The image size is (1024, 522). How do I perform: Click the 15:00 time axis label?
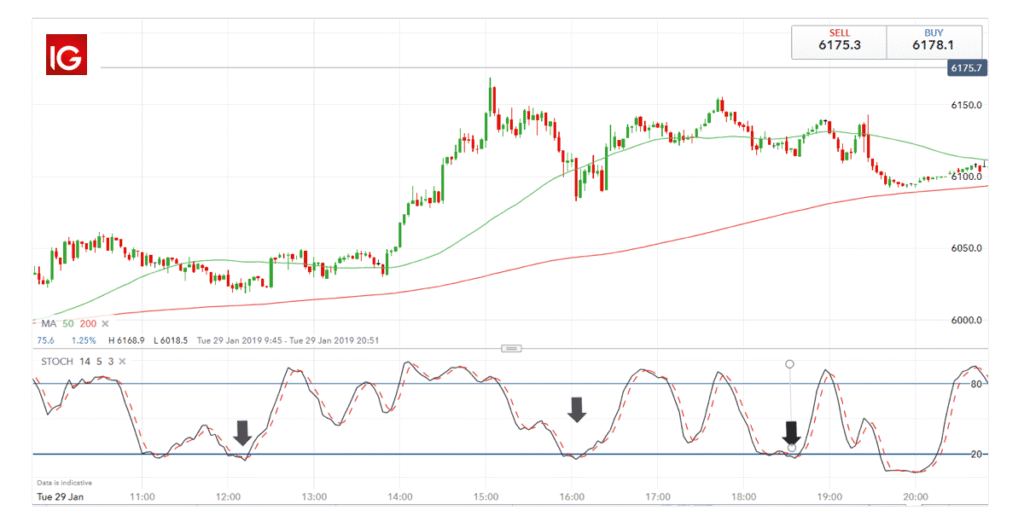tap(487, 496)
